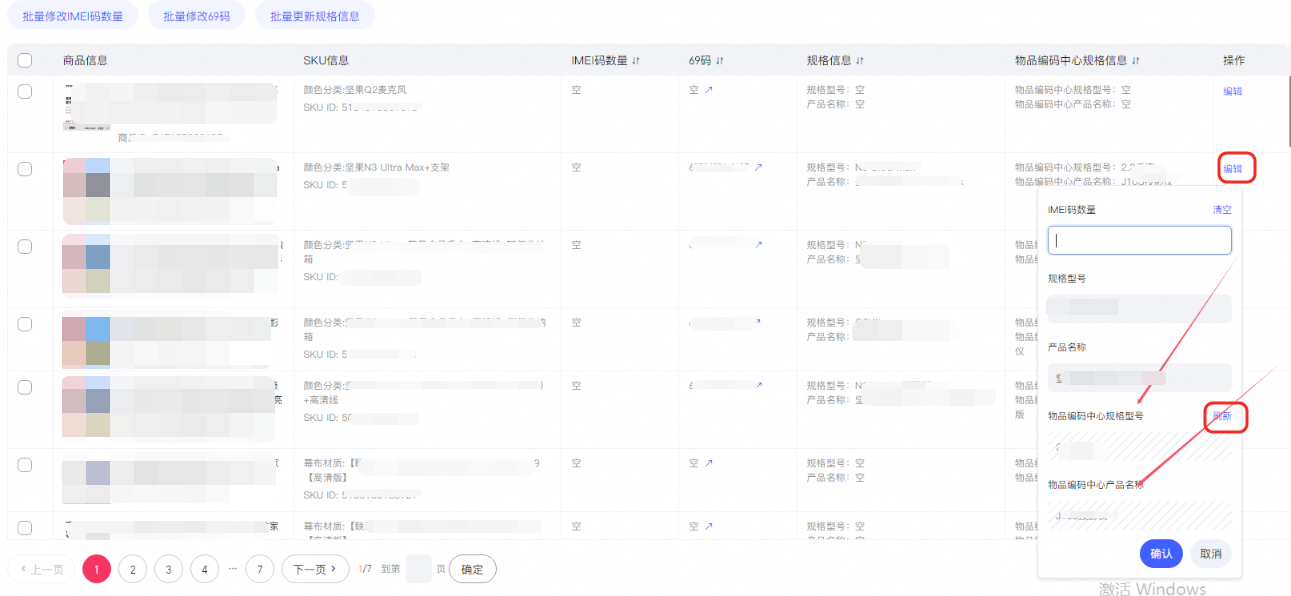Click 编辑 link in N3 Ultra Max+支架 row
This screenshot has height=596, width=1291.
(1233, 169)
